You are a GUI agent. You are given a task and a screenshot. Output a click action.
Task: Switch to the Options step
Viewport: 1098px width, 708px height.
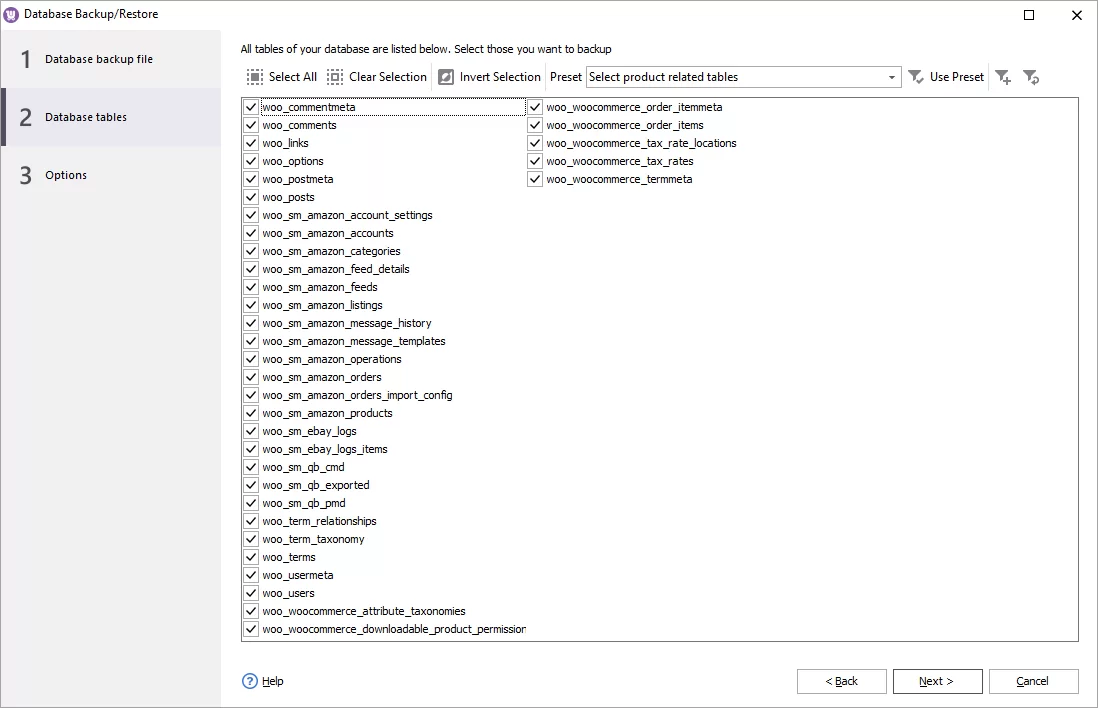coord(66,174)
